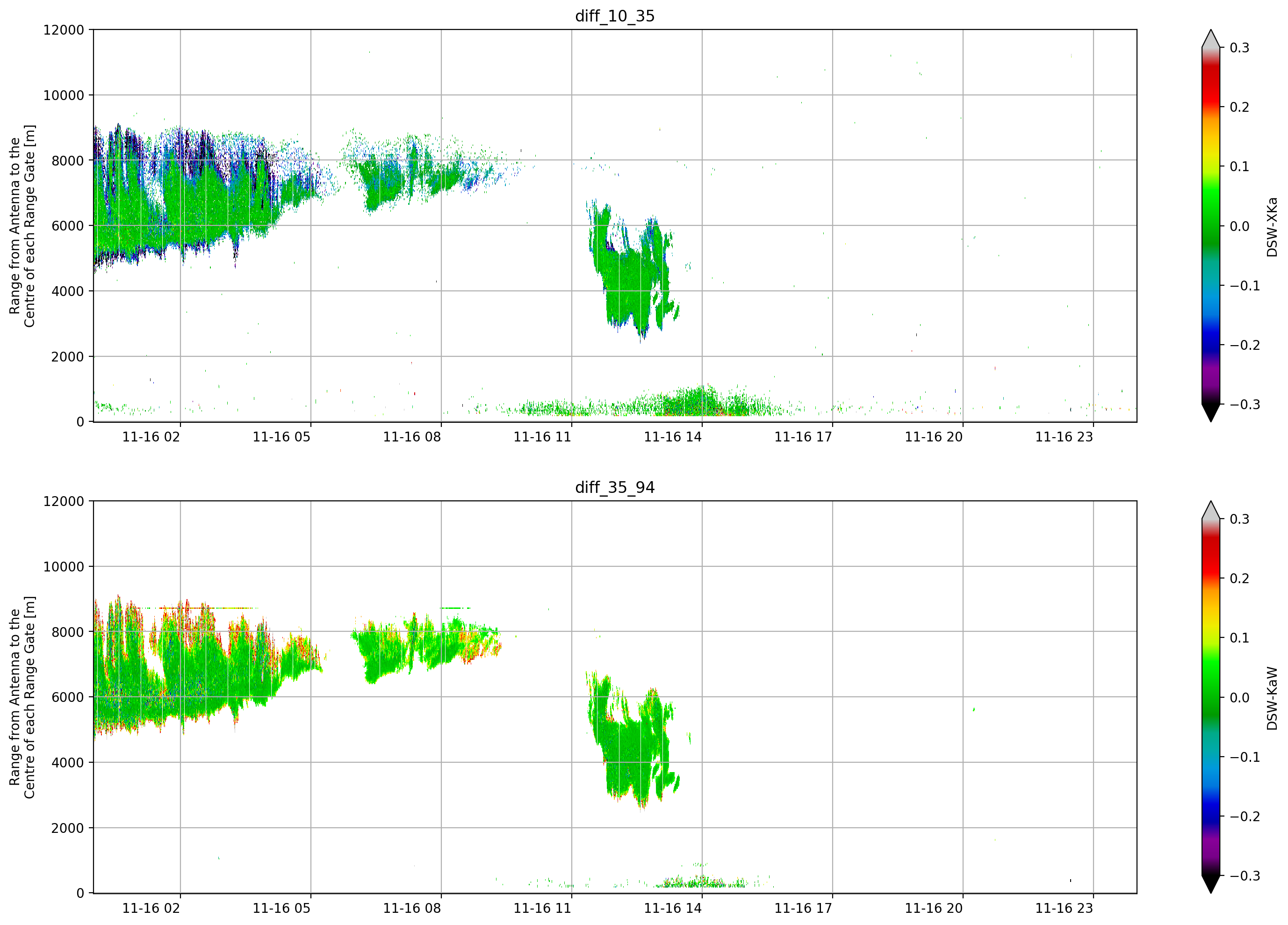Click the 0.3 tick on DSW-KaW colorbar

1239,519
